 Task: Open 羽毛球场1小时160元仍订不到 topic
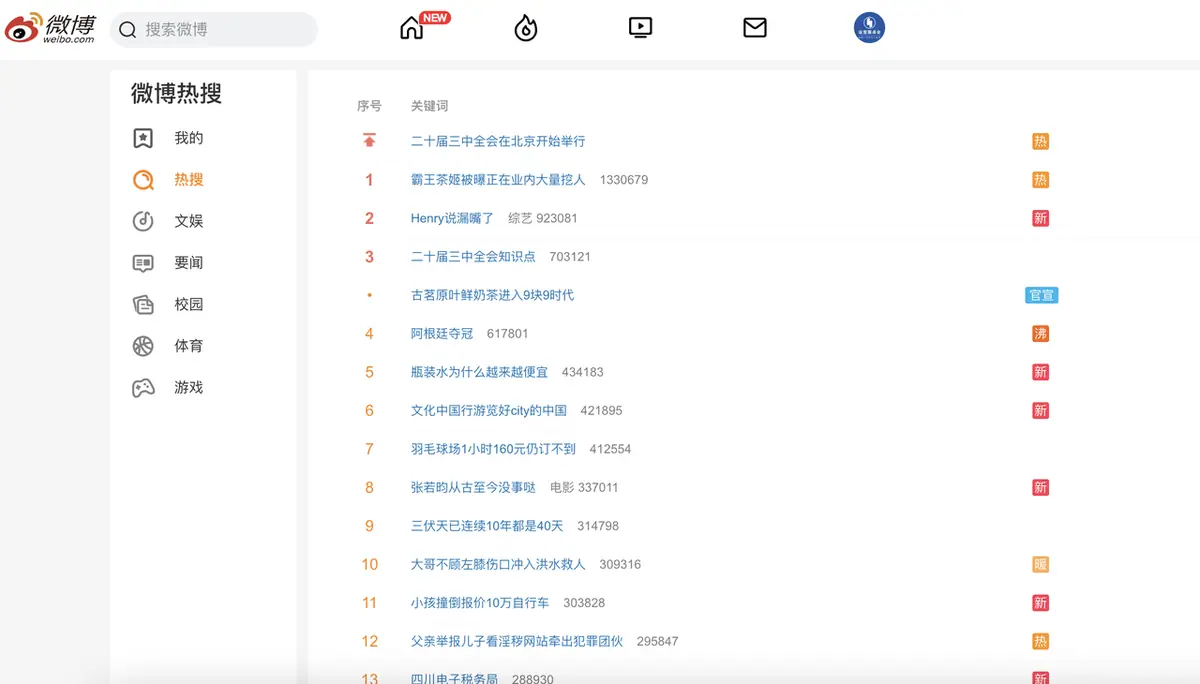pyautogui.click(x=493, y=449)
